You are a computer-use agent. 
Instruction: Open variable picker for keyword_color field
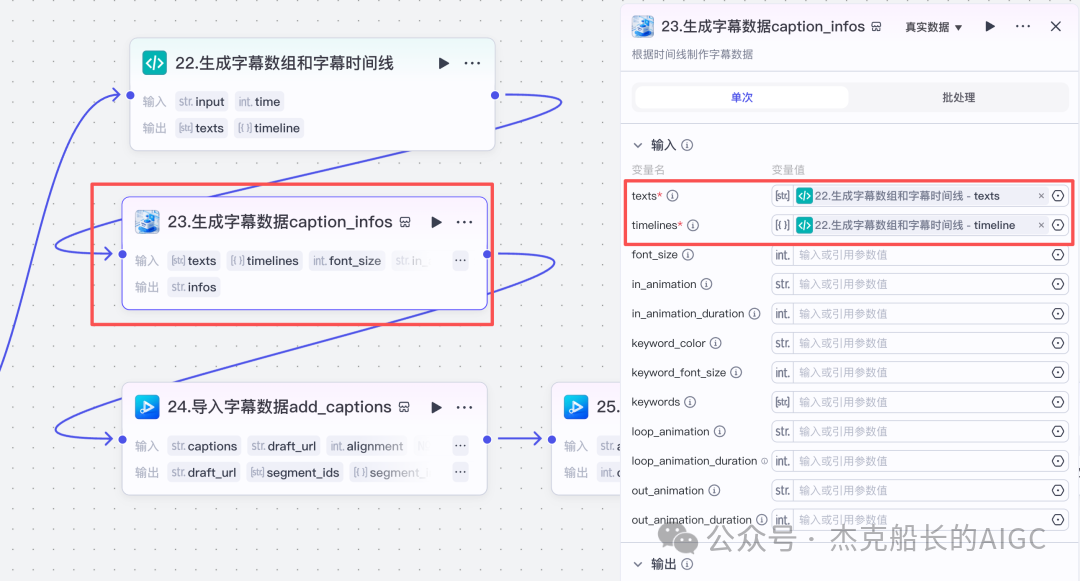[x=1058, y=343]
